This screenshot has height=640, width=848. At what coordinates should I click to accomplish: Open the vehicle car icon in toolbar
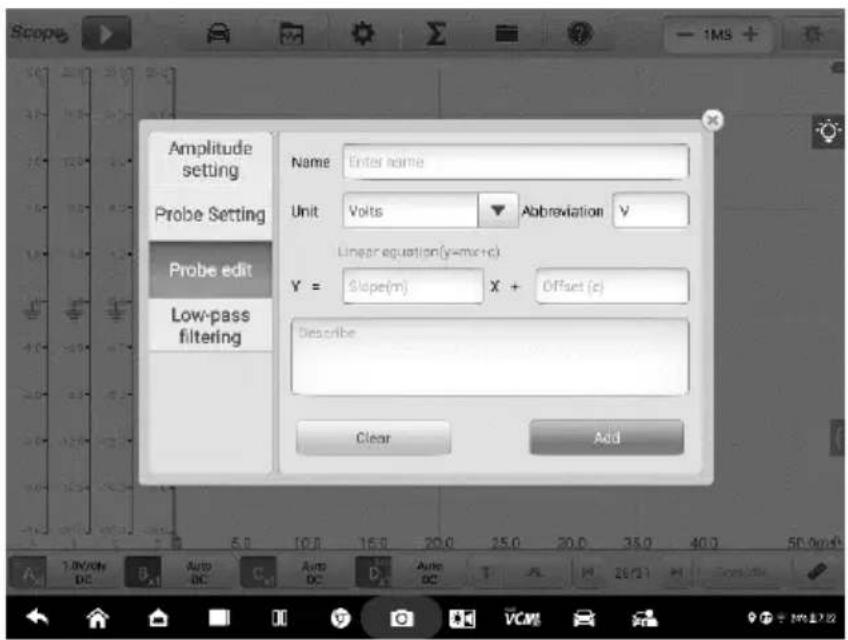(x=218, y=34)
